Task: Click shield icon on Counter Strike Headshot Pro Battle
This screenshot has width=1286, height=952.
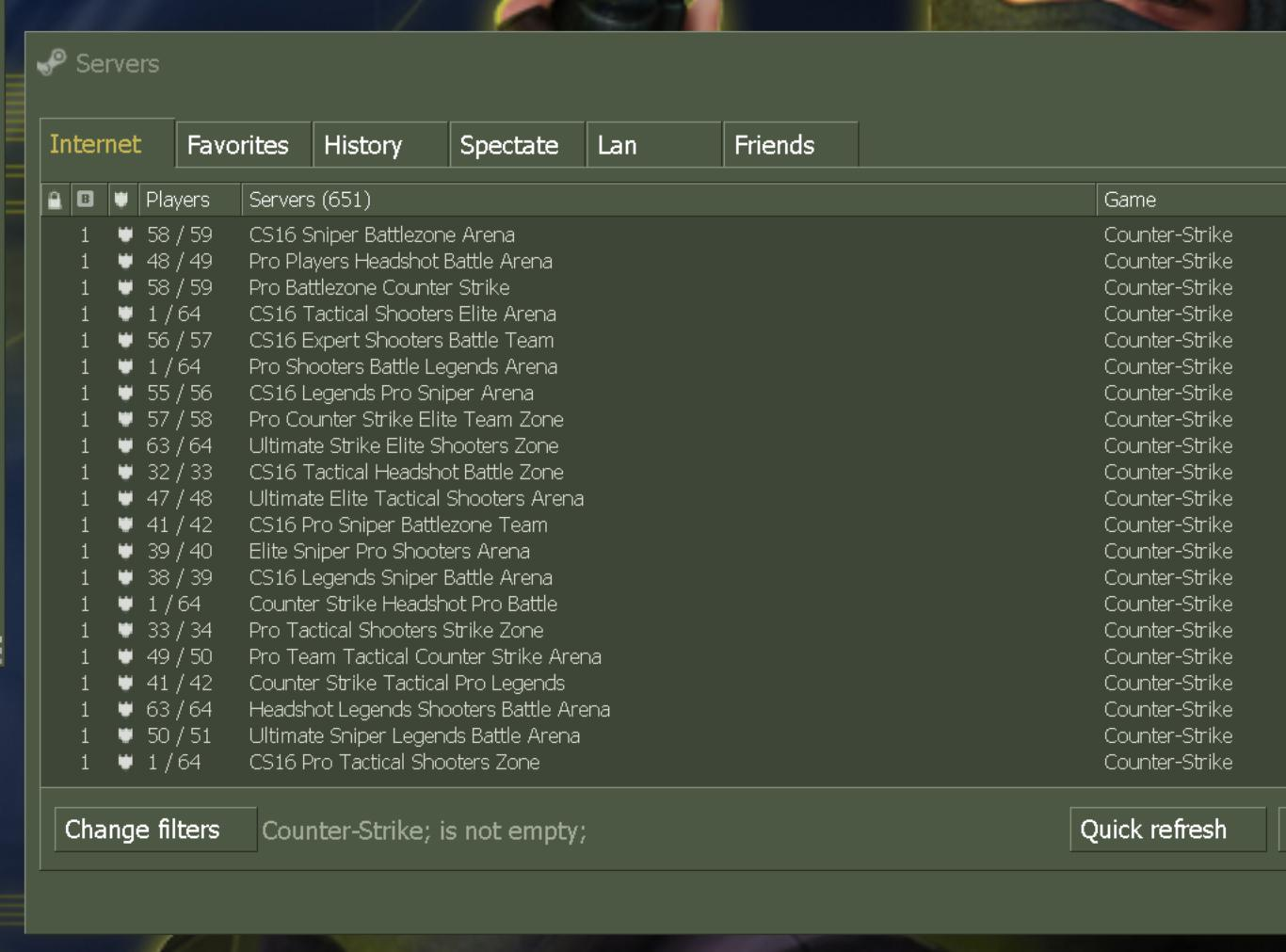Action: tap(124, 604)
